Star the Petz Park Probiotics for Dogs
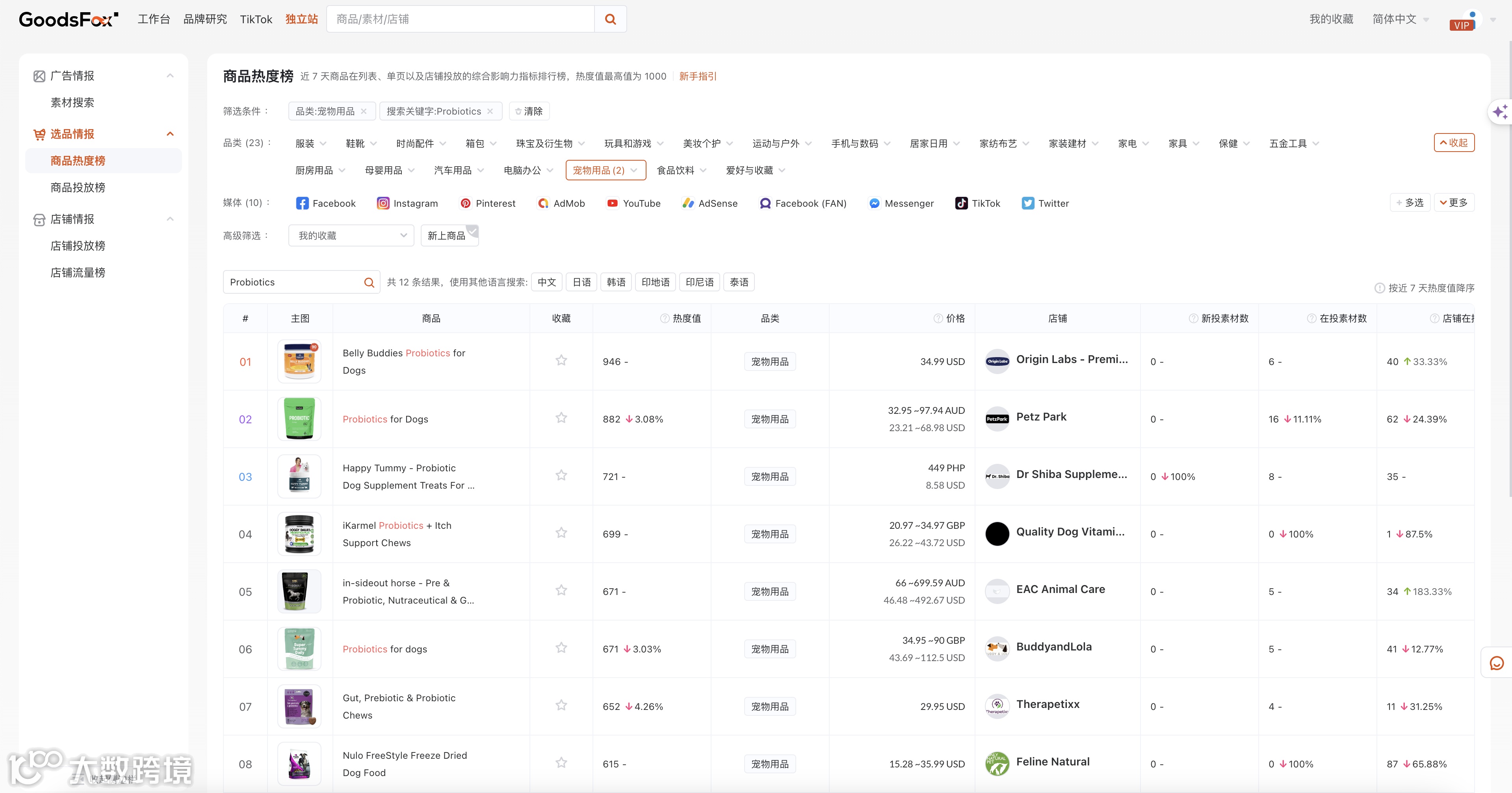Screen dimensions: 1512x793 [561, 418]
